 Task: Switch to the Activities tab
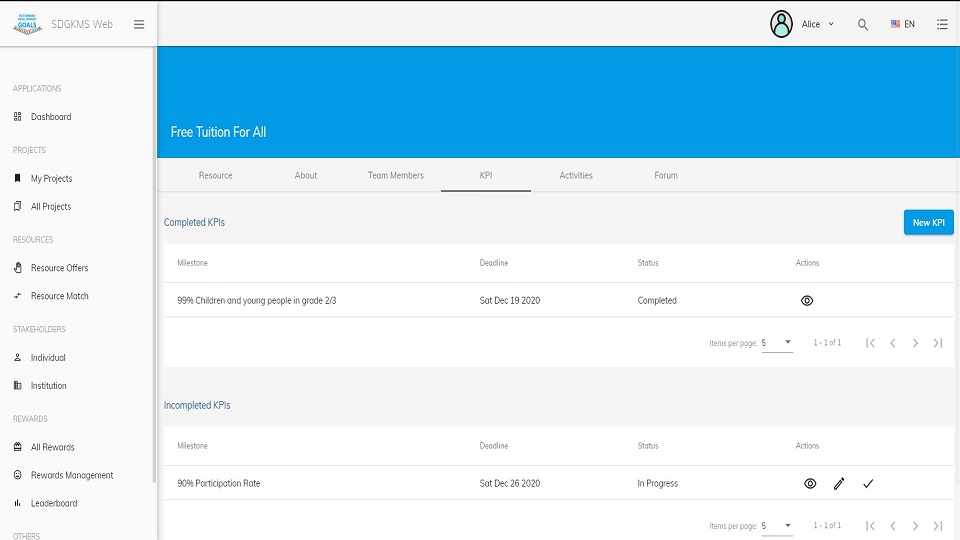pyautogui.click(x=576, y=175)
